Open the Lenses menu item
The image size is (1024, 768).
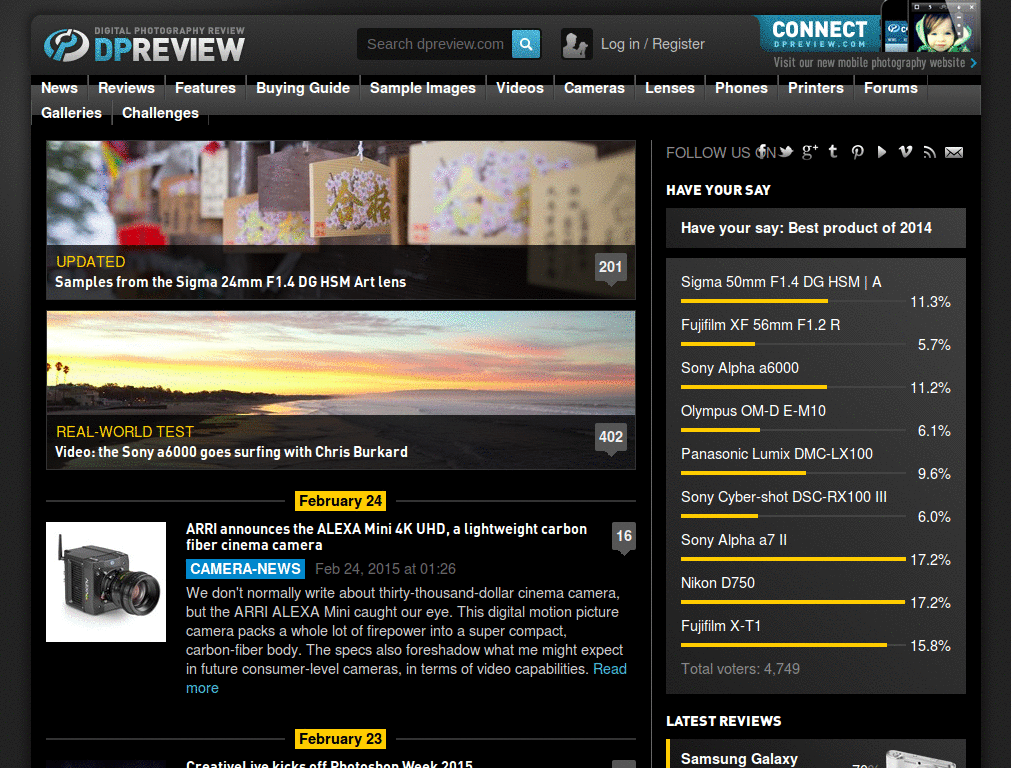pyautogui.click(x=670, y=88)
